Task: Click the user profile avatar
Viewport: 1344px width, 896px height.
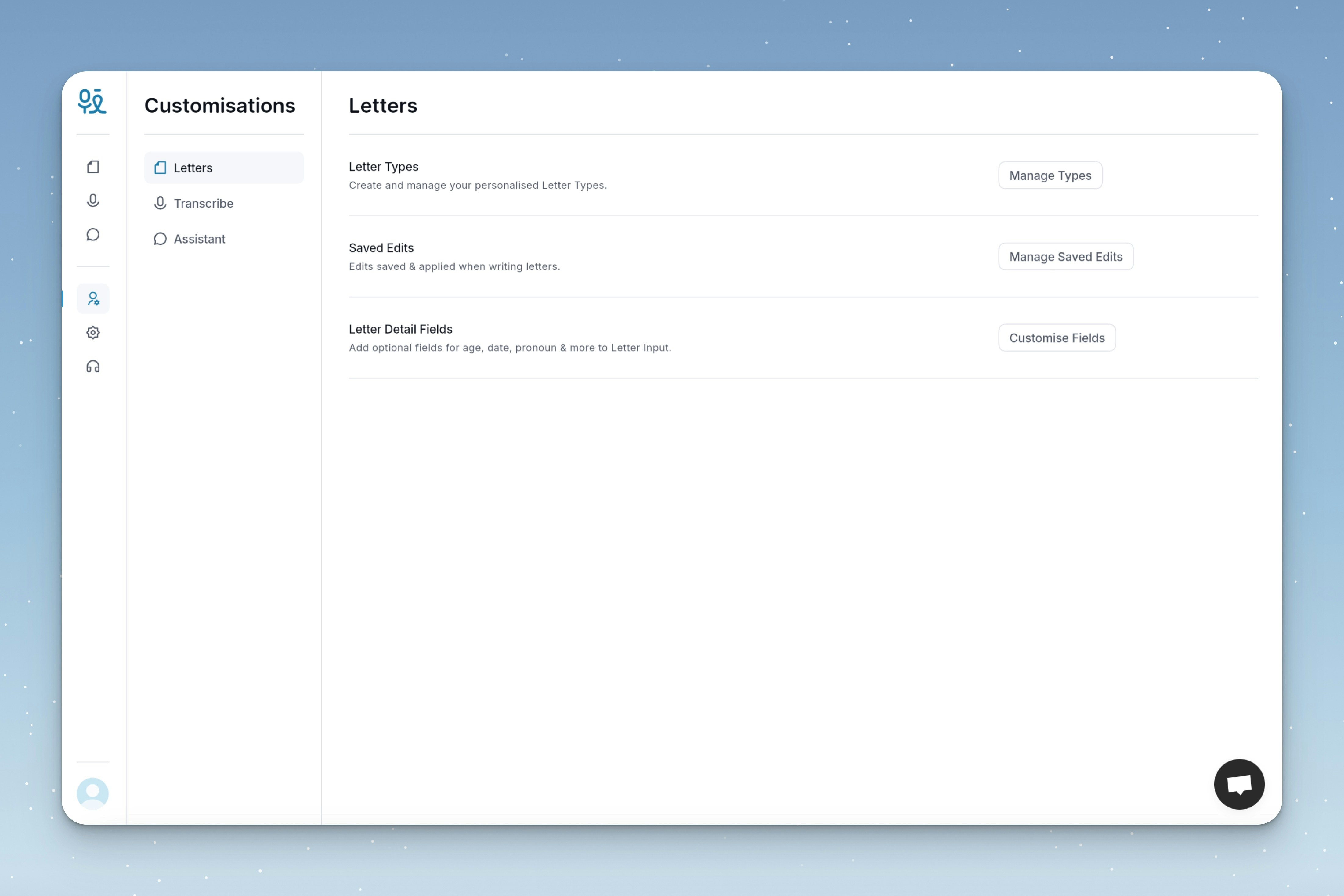Action: coord(92,793)
